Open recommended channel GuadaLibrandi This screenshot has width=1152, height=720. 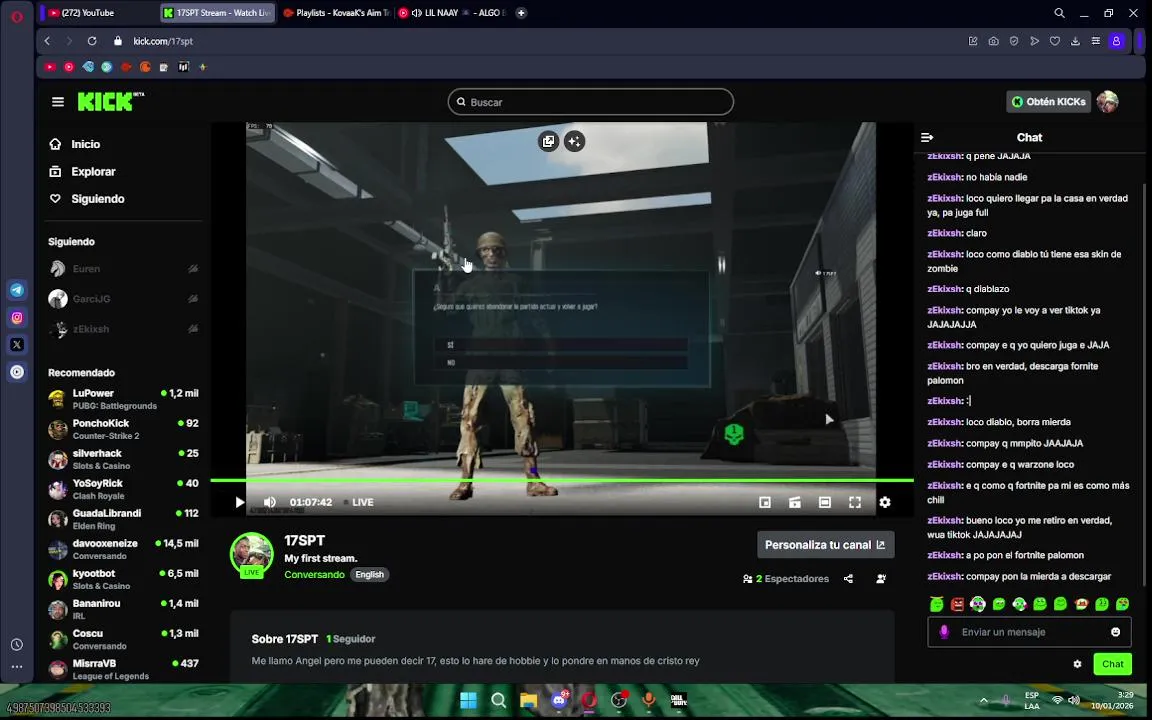pyautogui.click(x=123, y=519)
